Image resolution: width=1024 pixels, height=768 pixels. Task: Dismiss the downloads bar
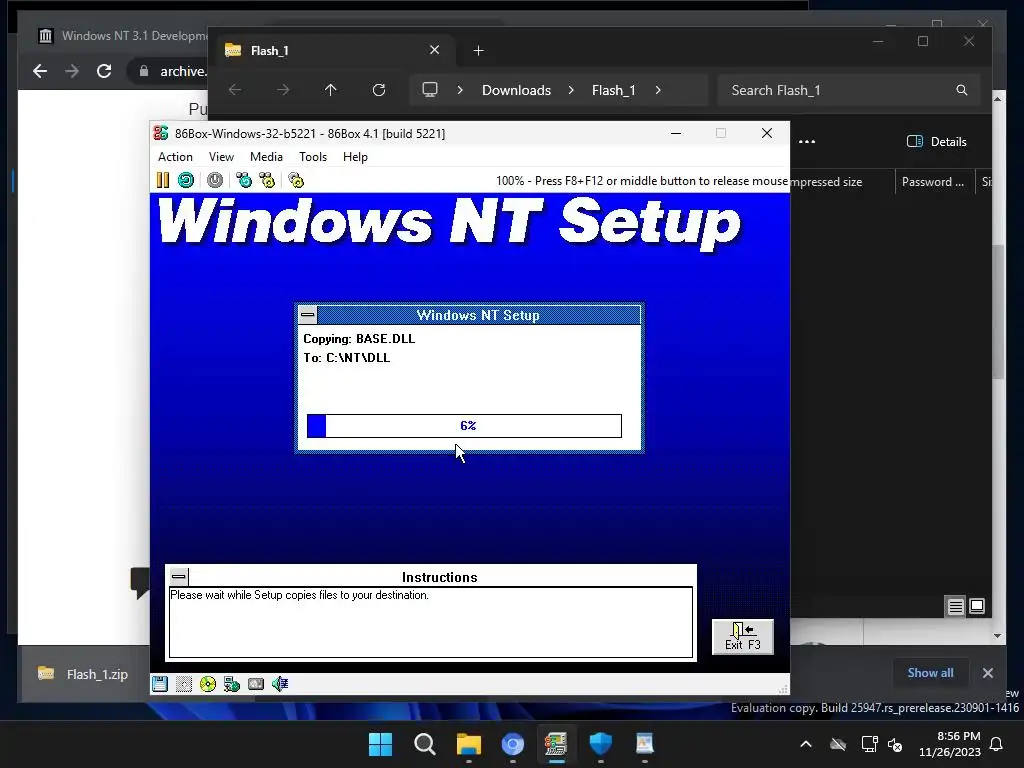pyautogui.click(x=987, y=673)
